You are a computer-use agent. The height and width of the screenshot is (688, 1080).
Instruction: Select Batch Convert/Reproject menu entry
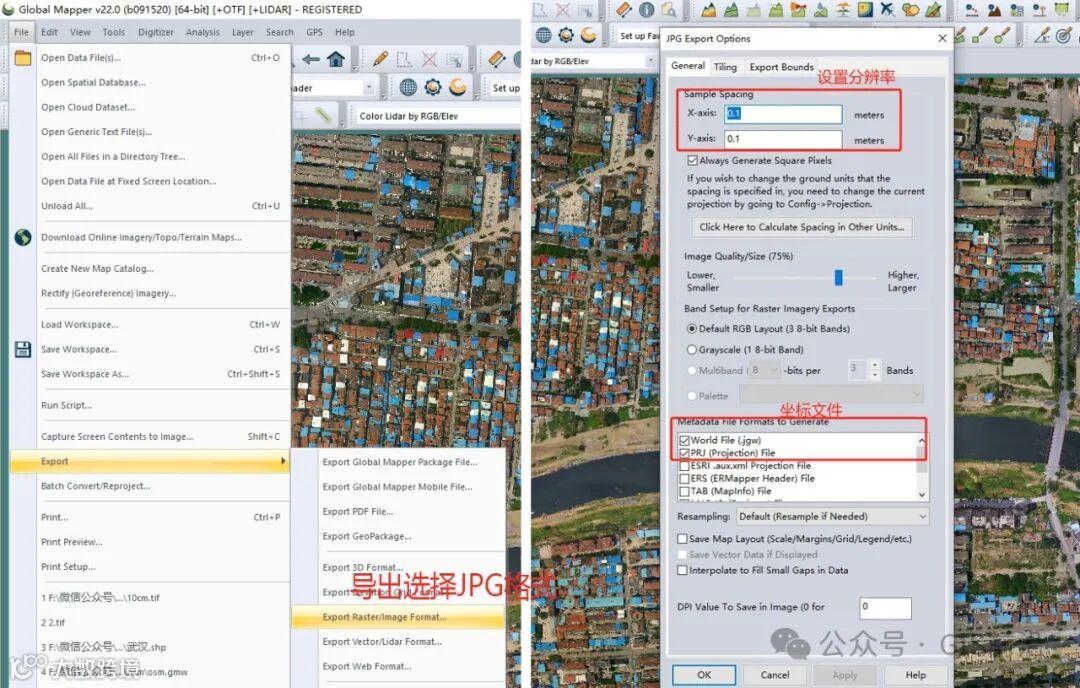96,486
